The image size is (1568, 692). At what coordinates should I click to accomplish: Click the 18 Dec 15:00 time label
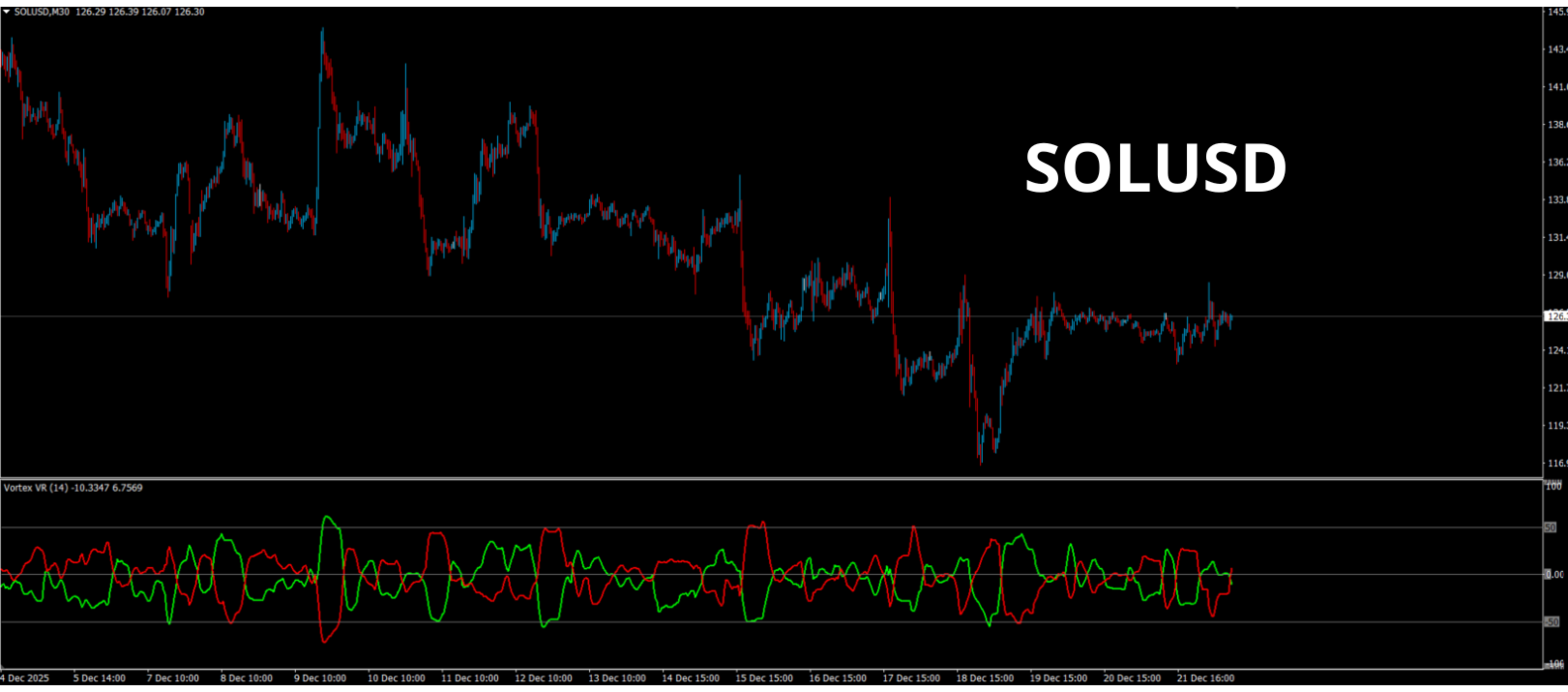click(985, 678)
